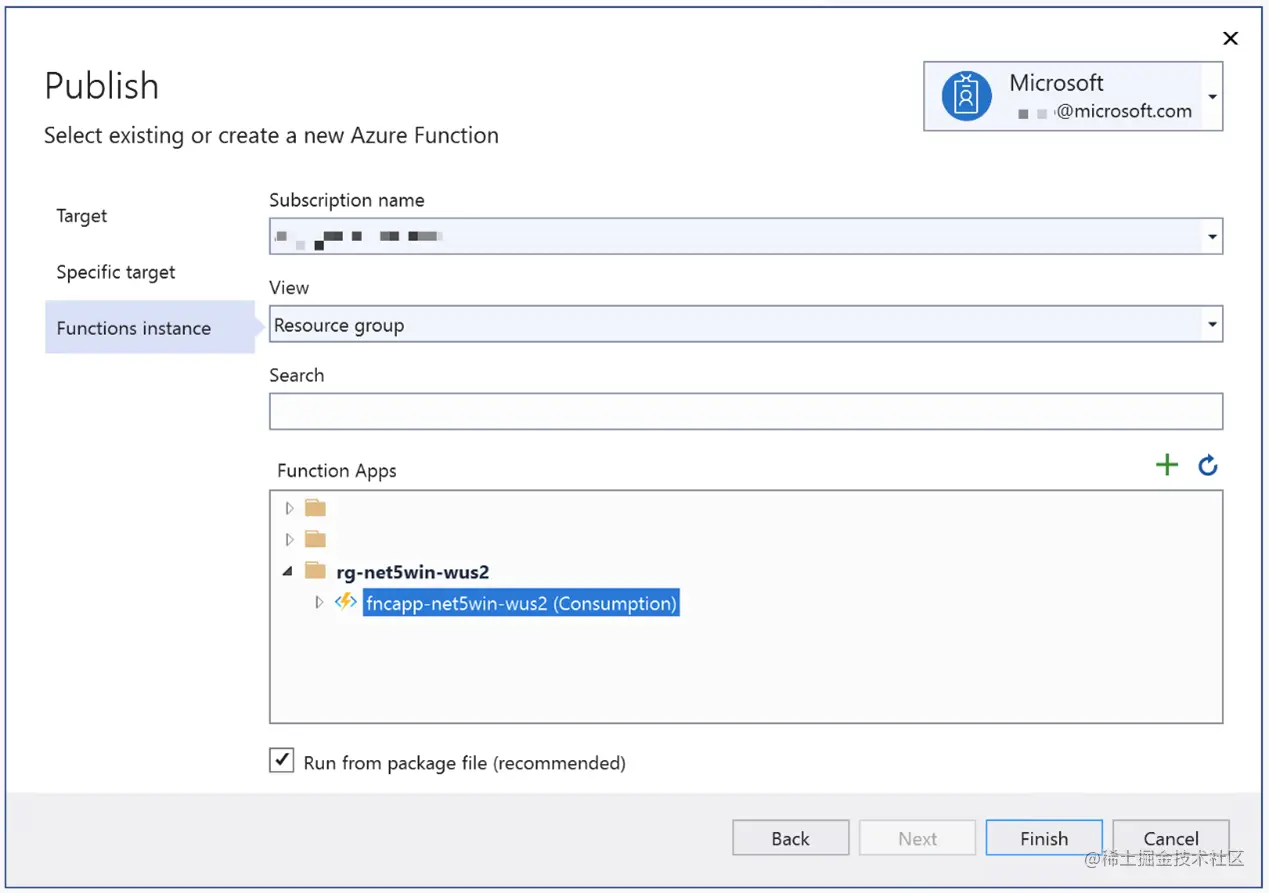Expand the first collapsed folder node
The height and width of the screenshot is (893, 1269).
(x=290, y=508)
